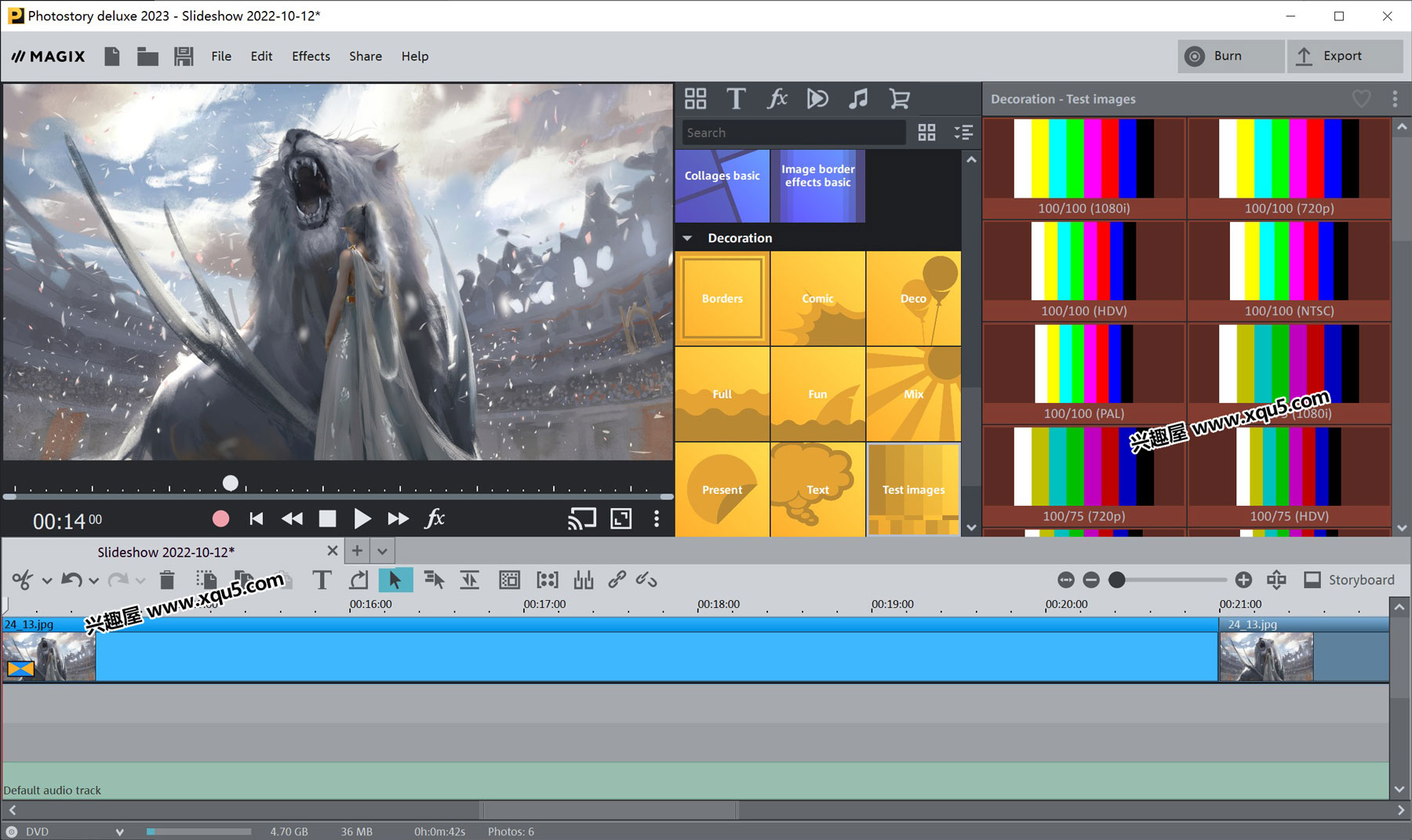Select the 100/100 (PAL) test image
Viewport: 1412px width, 840px height.
click(x=1084, y=373)
